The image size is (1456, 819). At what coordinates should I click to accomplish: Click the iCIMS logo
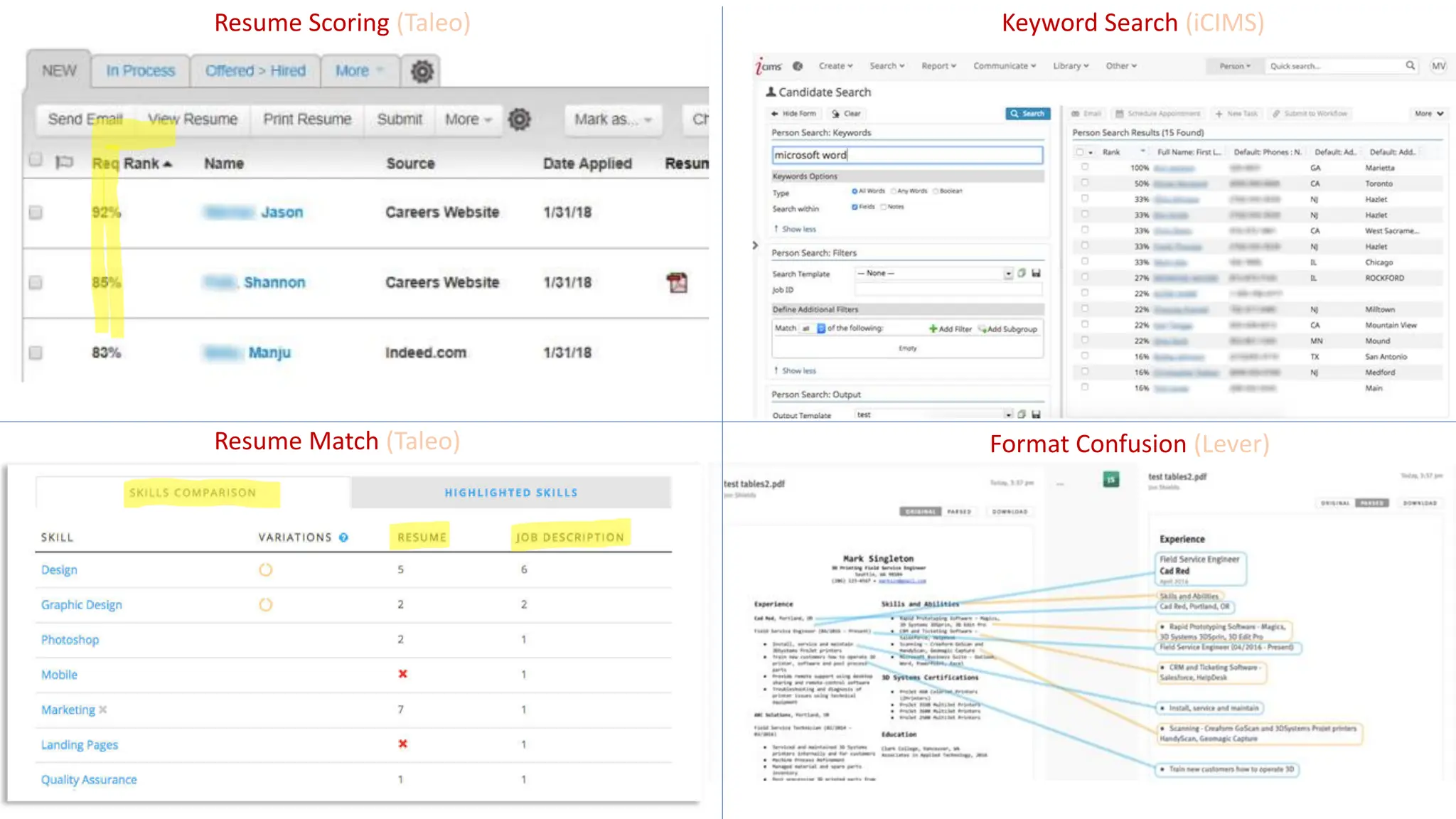coord(768,66)
